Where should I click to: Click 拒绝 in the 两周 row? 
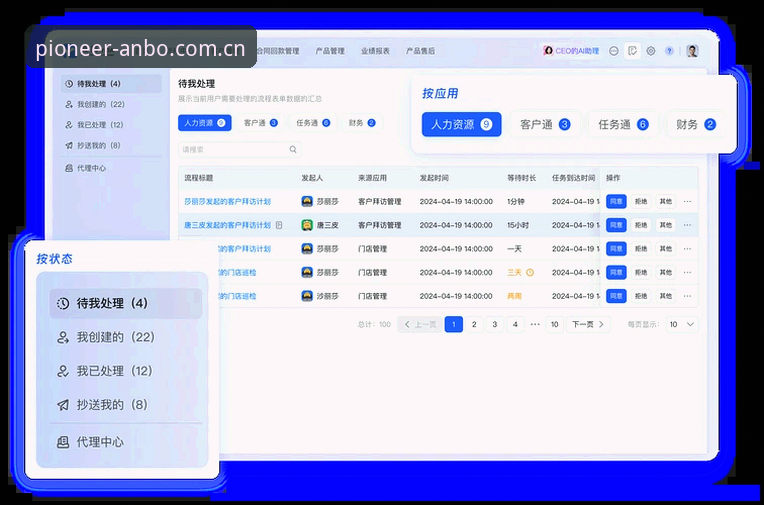pos(641,296)
